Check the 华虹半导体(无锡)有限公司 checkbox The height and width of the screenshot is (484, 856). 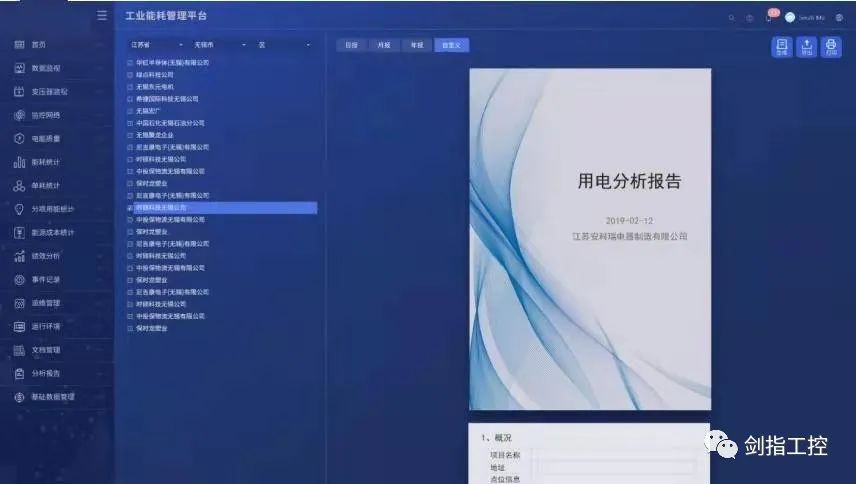pyautogui.click(x=130, y=63)
